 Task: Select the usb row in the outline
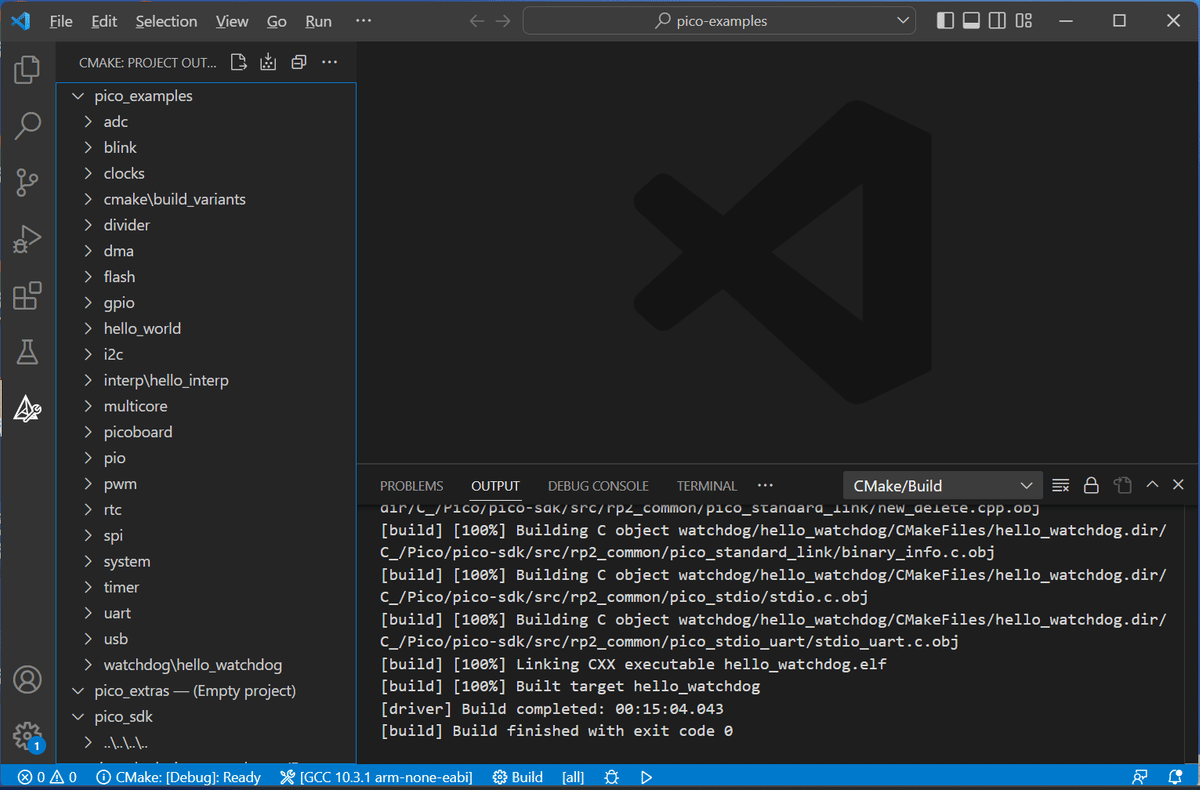pyautogui.click(x=206, y=640)
